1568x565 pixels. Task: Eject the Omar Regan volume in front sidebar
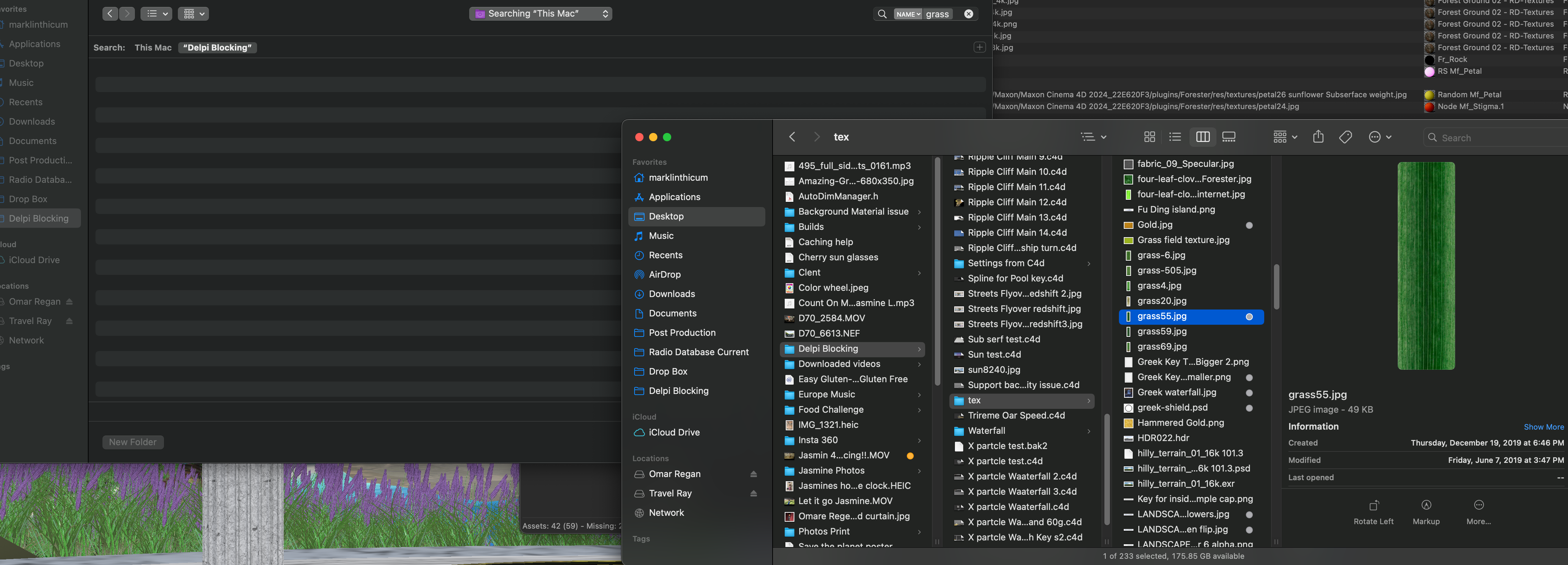coord(753,474)
